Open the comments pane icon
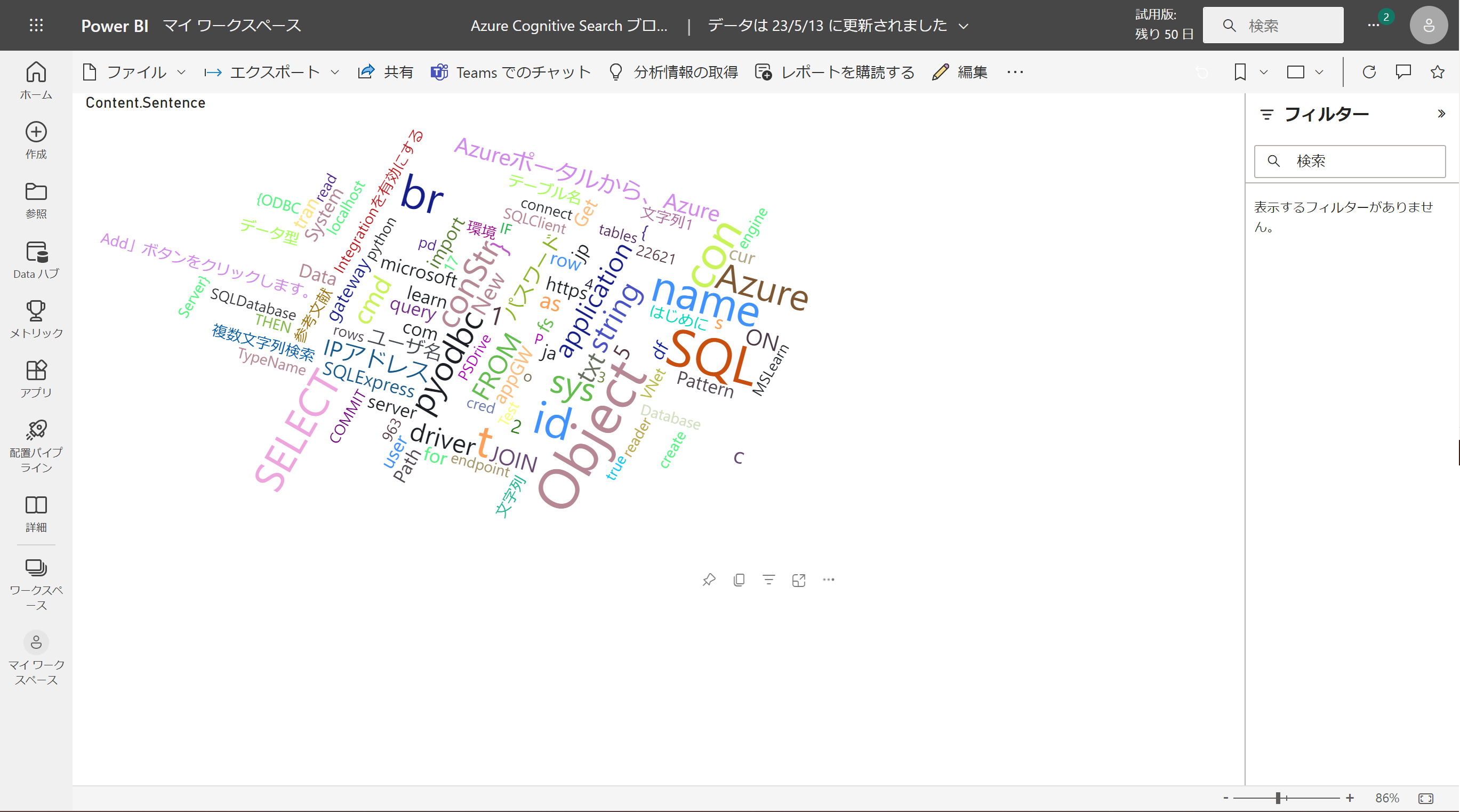Viewport: 1460px width, 812px height. coord(1403,72)
